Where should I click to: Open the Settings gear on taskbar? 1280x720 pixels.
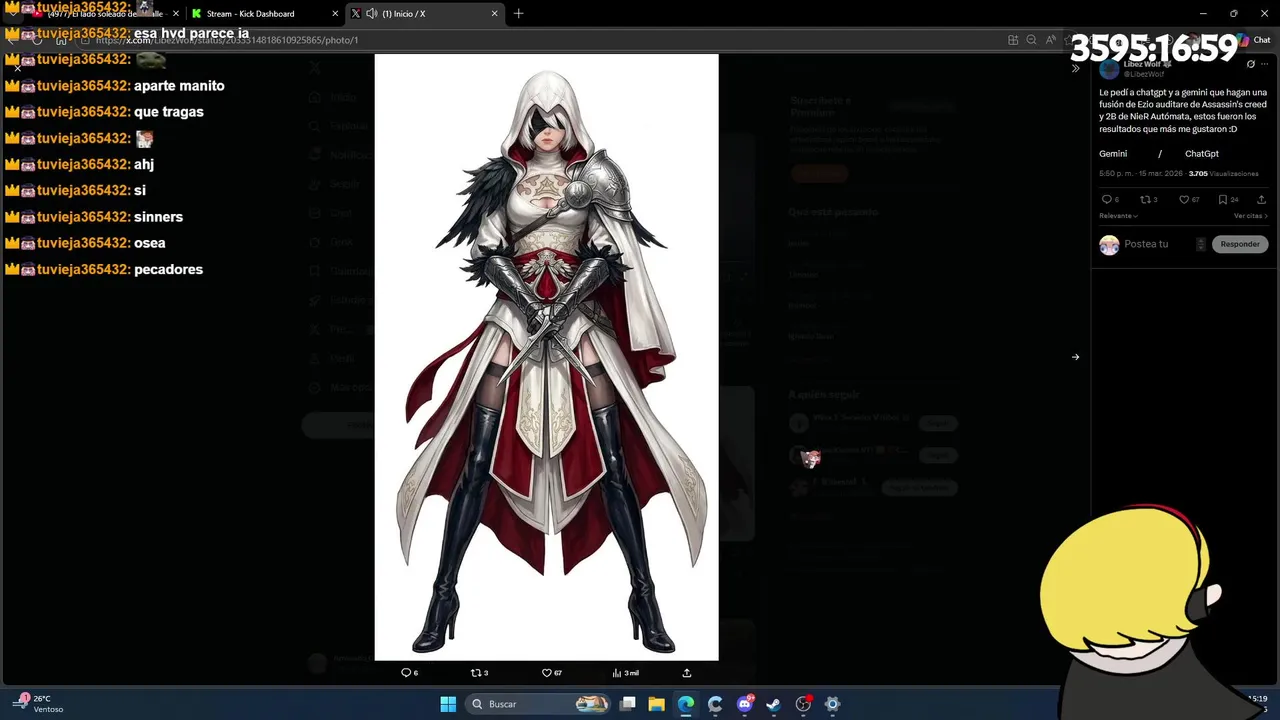[832, 704]
